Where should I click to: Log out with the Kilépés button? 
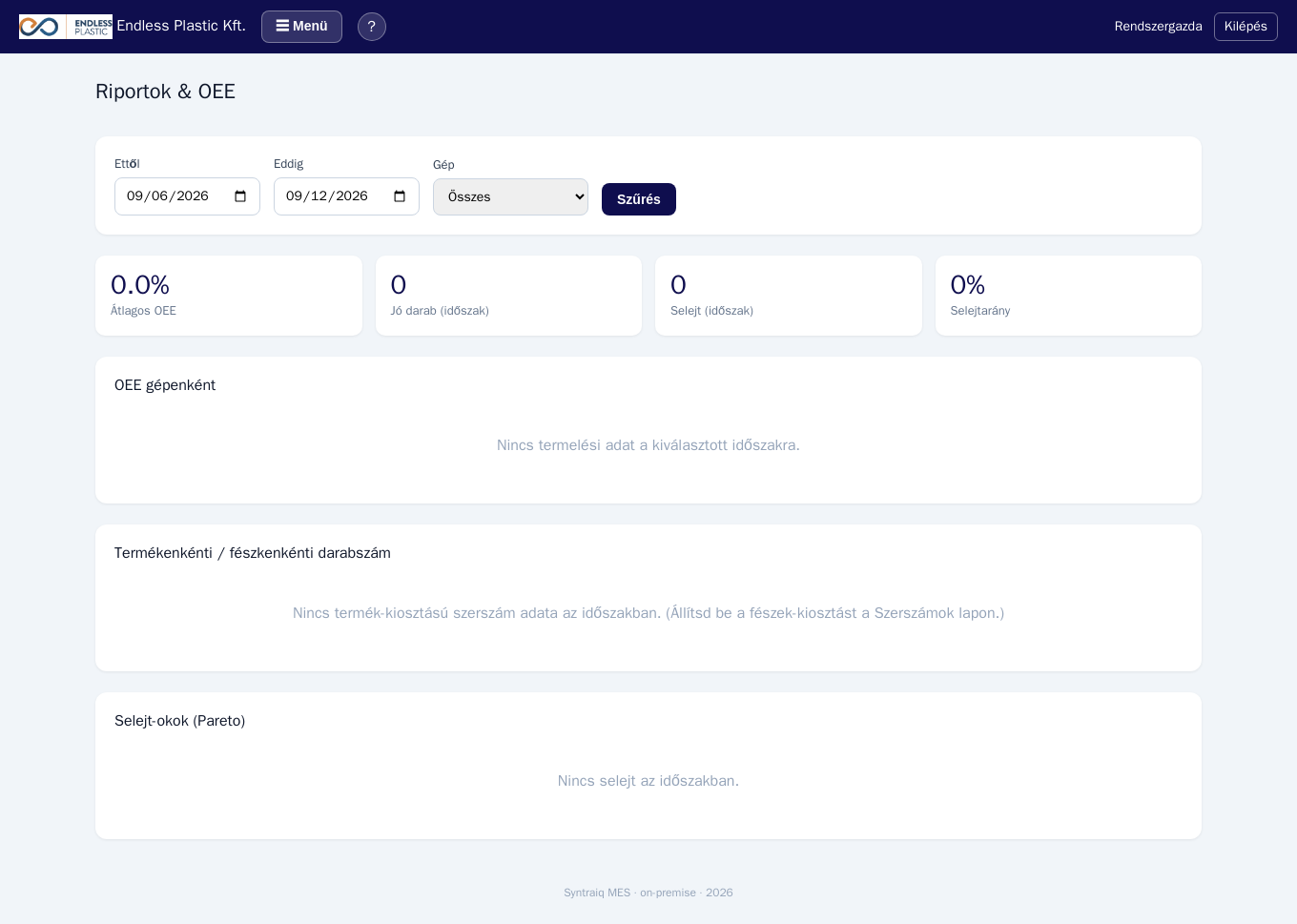pos(1246,27)
